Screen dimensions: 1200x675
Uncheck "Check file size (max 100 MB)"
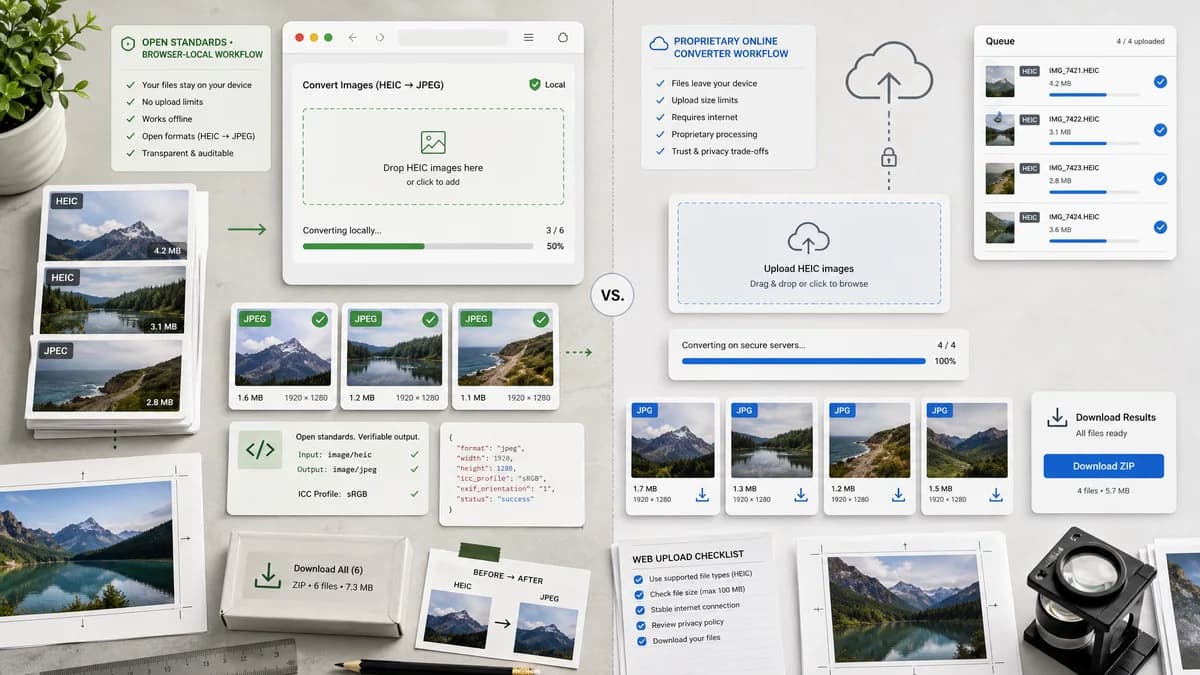pyautogui.click(x=639, y=595)
